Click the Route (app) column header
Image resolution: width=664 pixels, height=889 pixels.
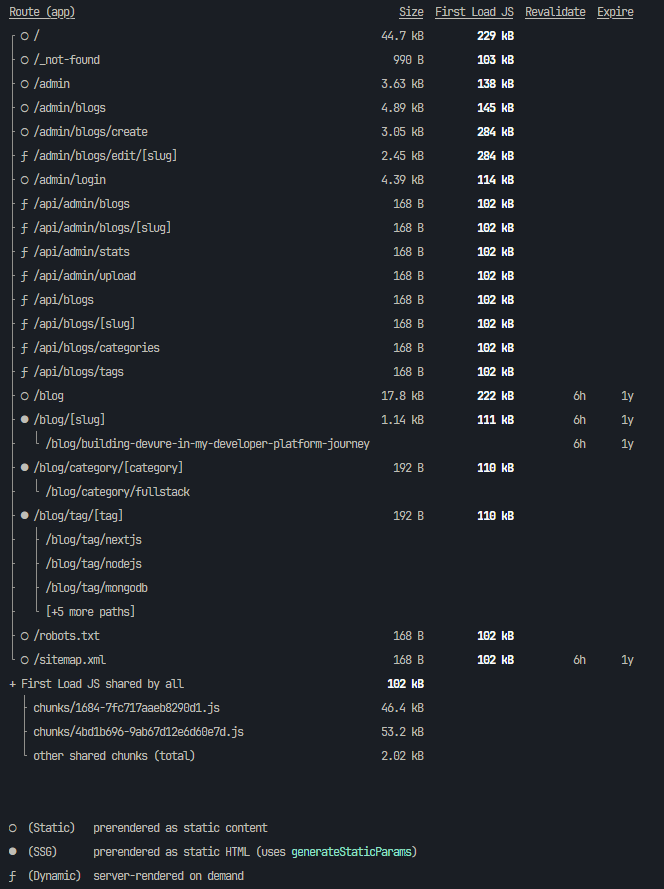tap(42, 12)
